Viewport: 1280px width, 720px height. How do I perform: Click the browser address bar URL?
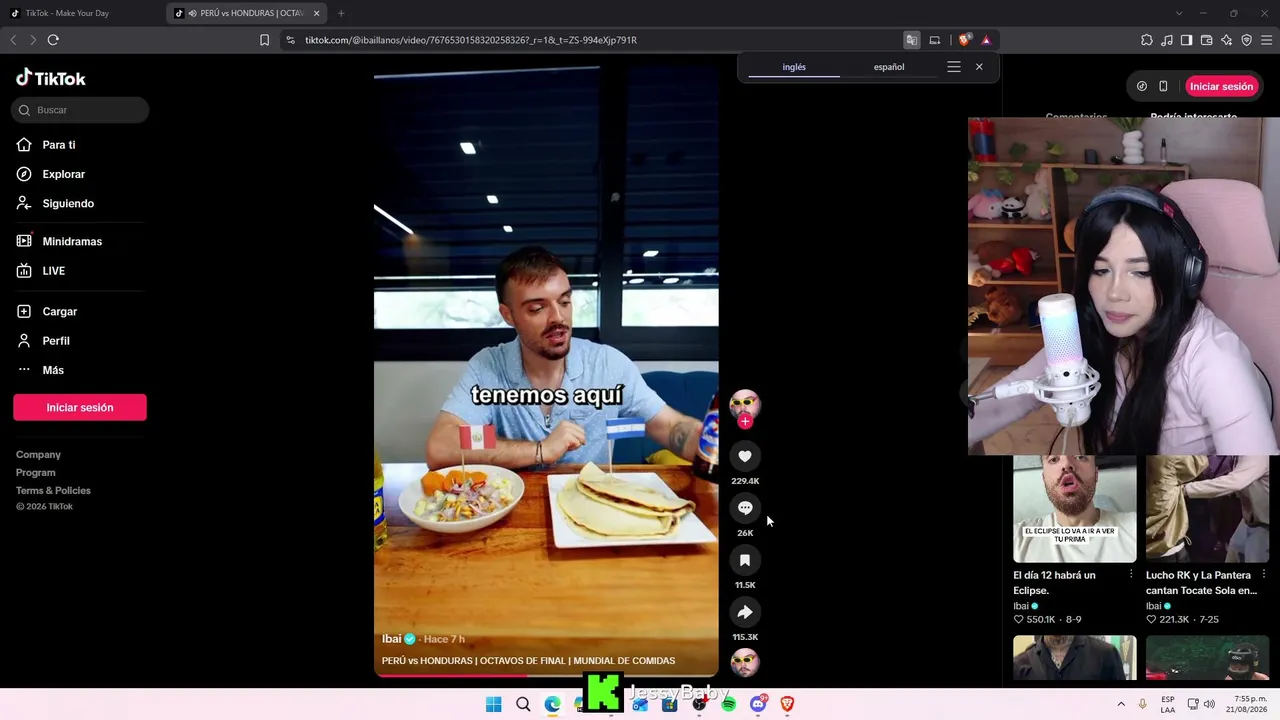[x=471, y=40]
